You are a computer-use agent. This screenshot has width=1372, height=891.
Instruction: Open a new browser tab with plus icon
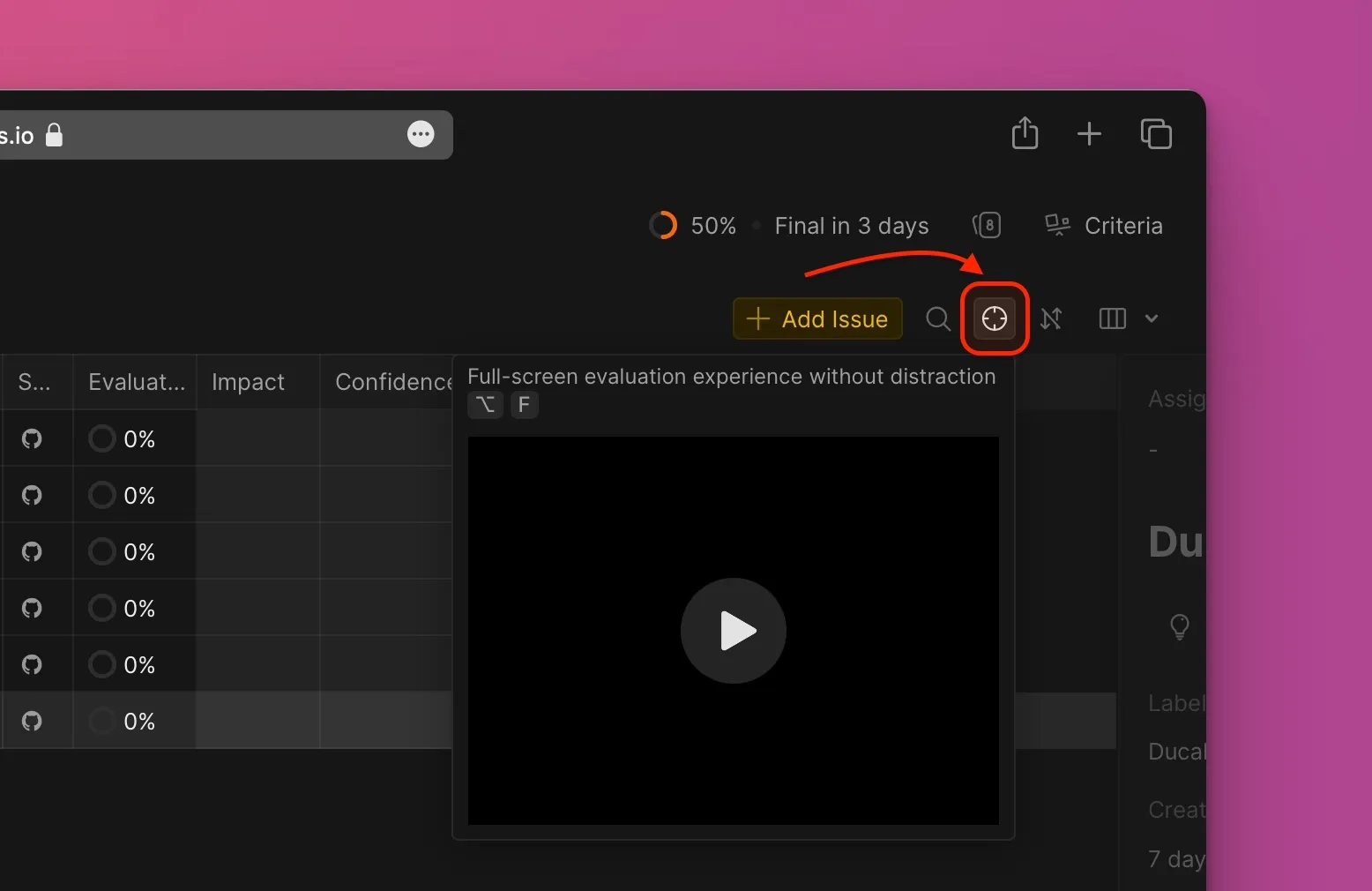point(1089,134)
